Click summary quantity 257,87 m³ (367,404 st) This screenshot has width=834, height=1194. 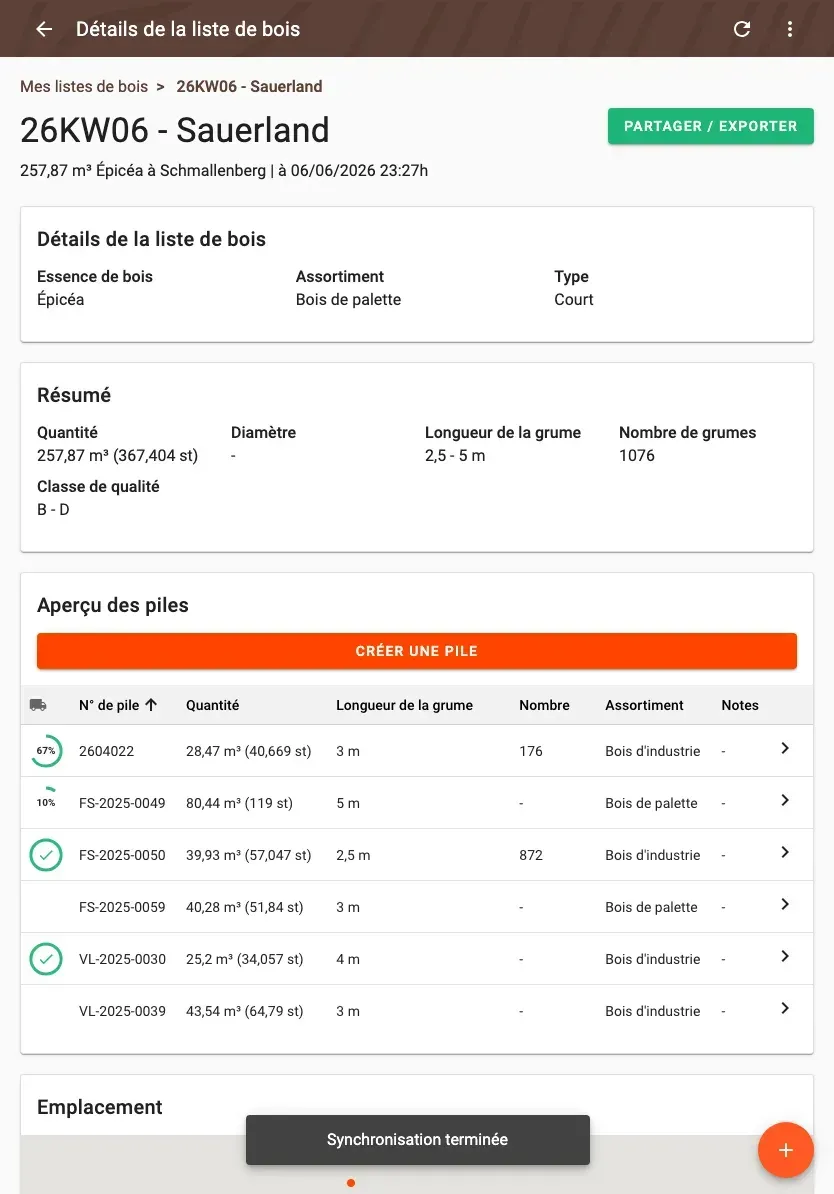click(x=117, y=455)
